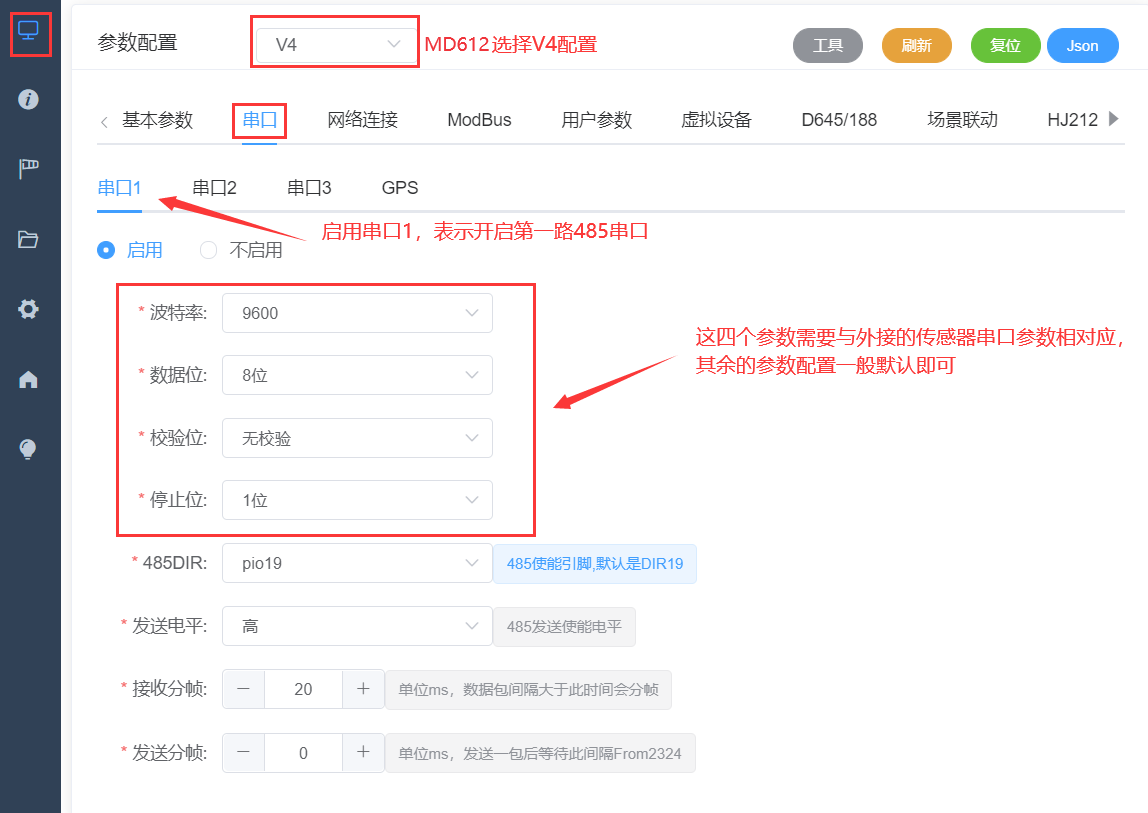This screenshot has height=813, width=1148.
Task: Open the info panel from the sidebar
Action: [30, 99]
